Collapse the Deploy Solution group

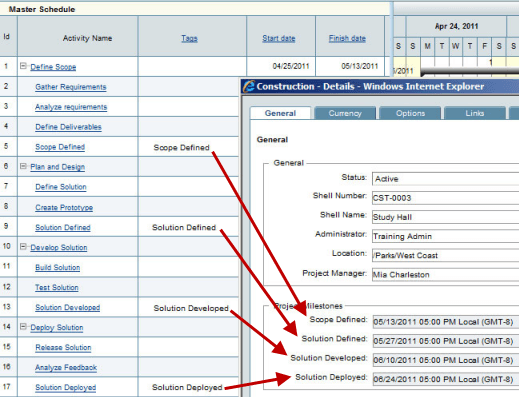(23, 327)
